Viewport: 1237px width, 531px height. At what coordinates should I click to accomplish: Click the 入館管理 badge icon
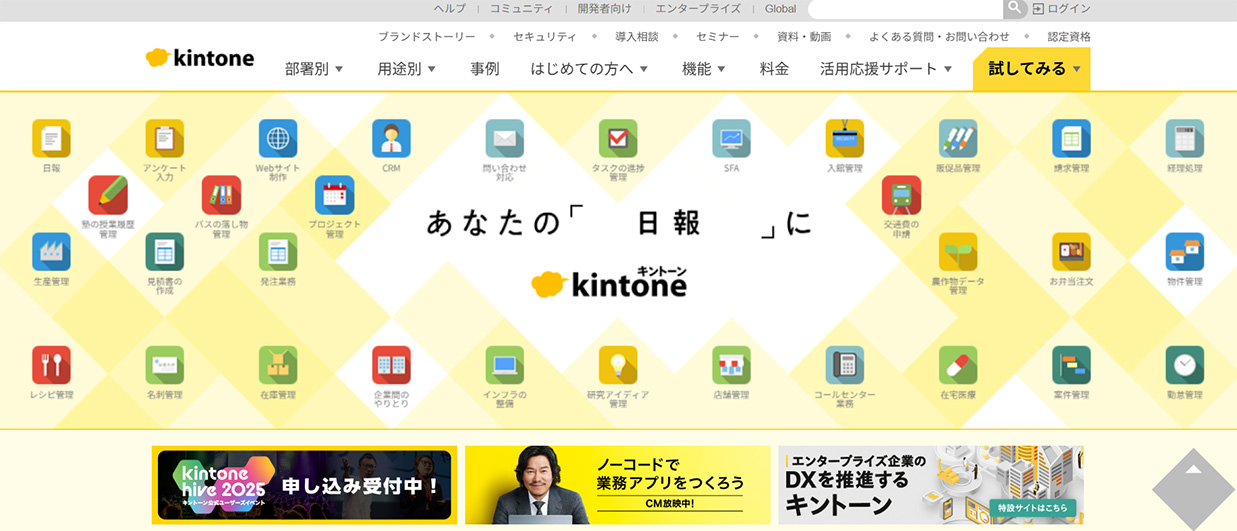[x=845, y=138]
